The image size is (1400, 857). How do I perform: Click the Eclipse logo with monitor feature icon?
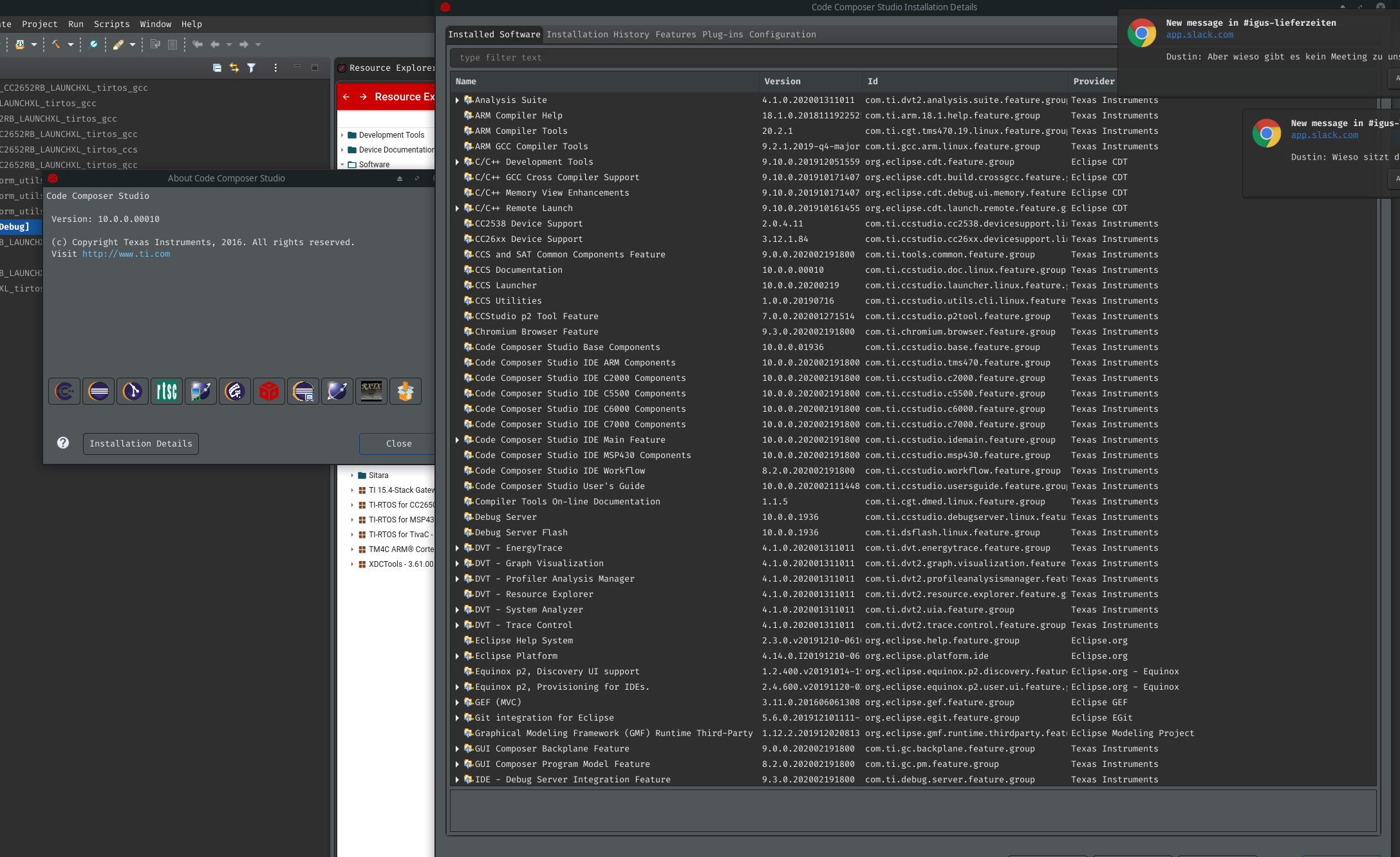(303, 391)
